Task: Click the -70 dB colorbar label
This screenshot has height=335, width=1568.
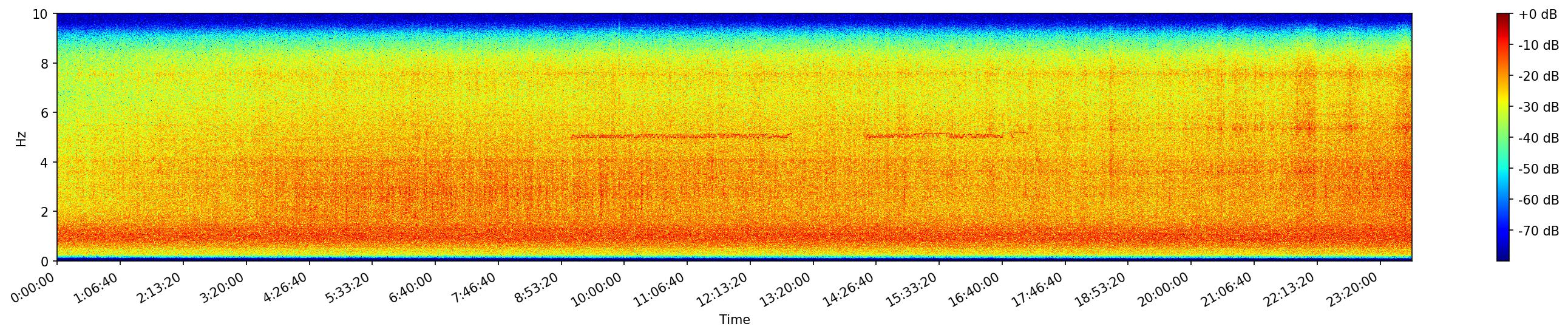Action: [x=1538, y=232]
